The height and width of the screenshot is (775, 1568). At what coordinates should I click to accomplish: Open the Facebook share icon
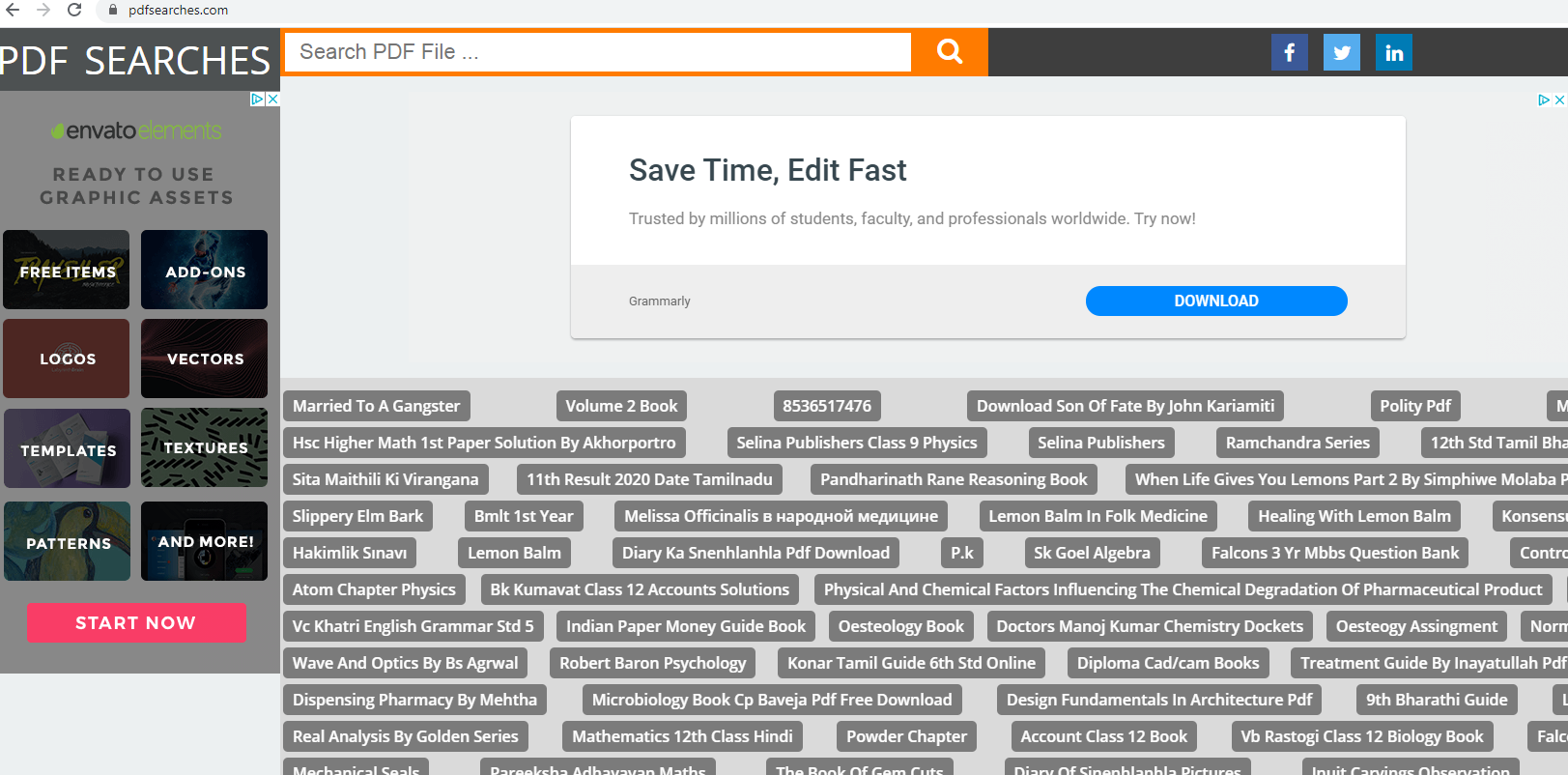[1289, 52]
